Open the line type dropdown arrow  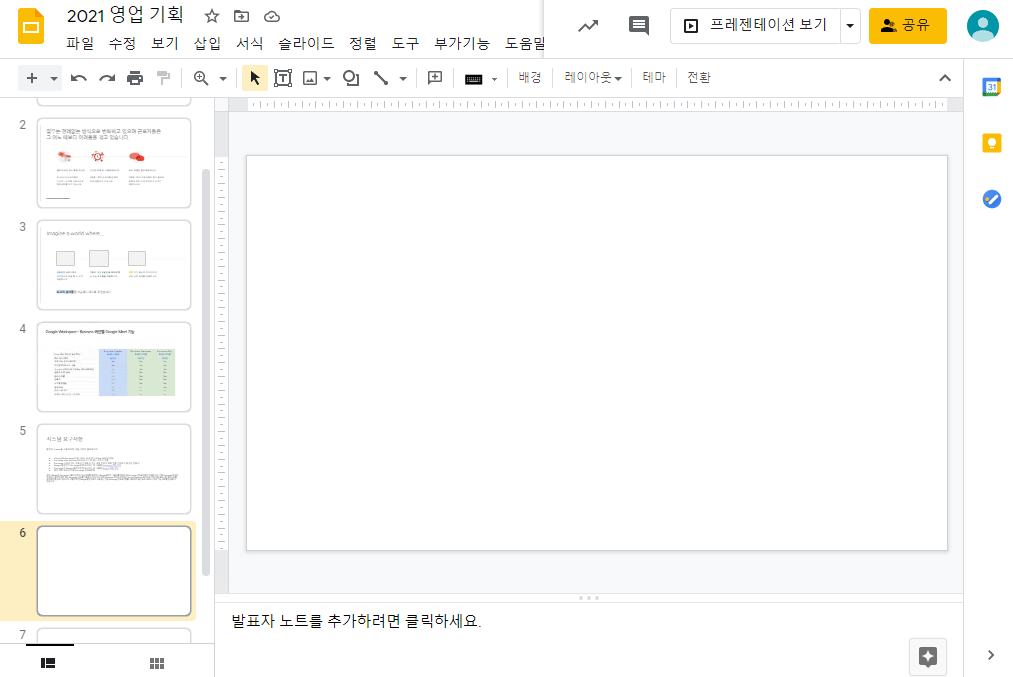coord(403,79)
